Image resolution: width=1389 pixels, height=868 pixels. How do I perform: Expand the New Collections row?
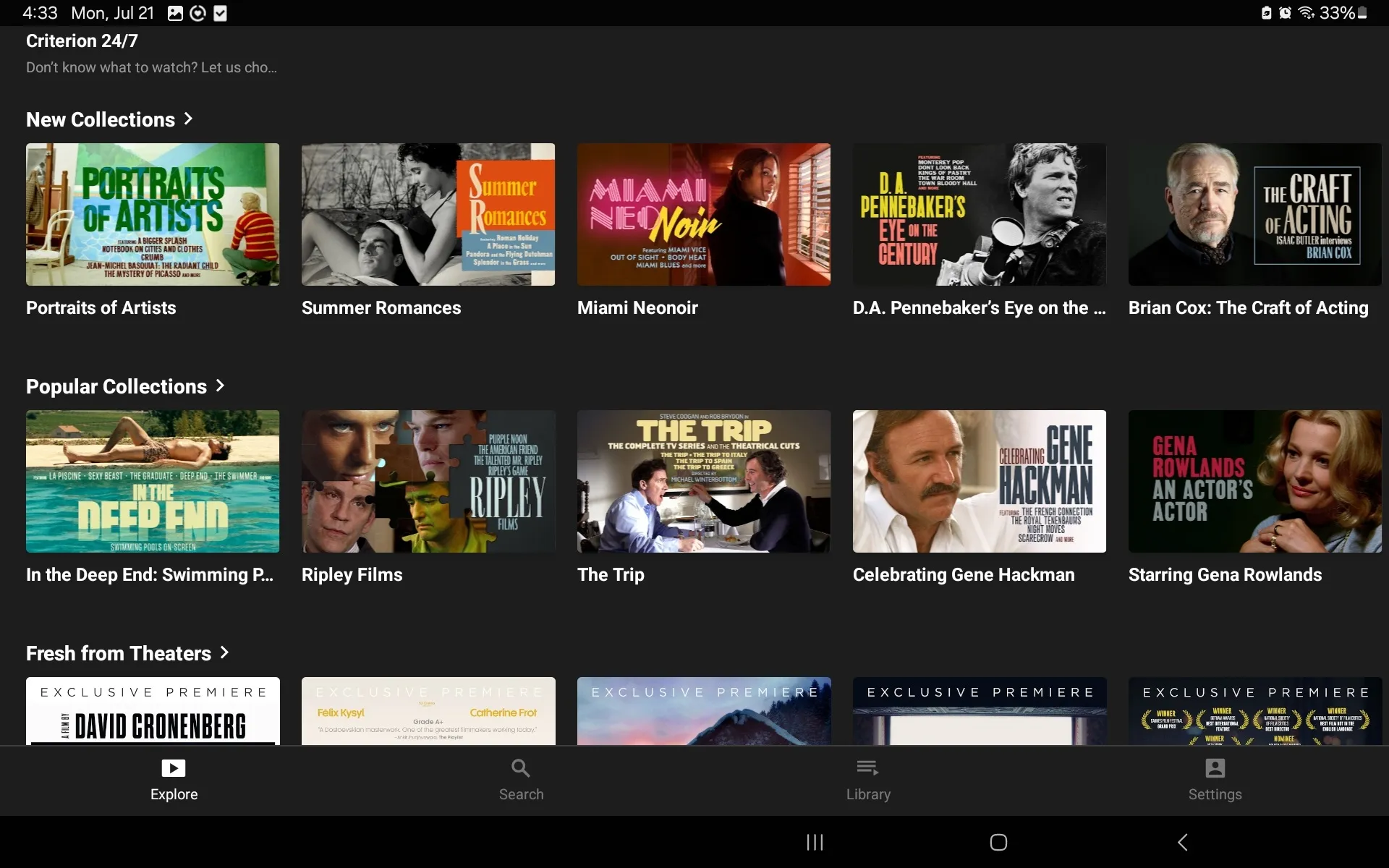point(187,119)
